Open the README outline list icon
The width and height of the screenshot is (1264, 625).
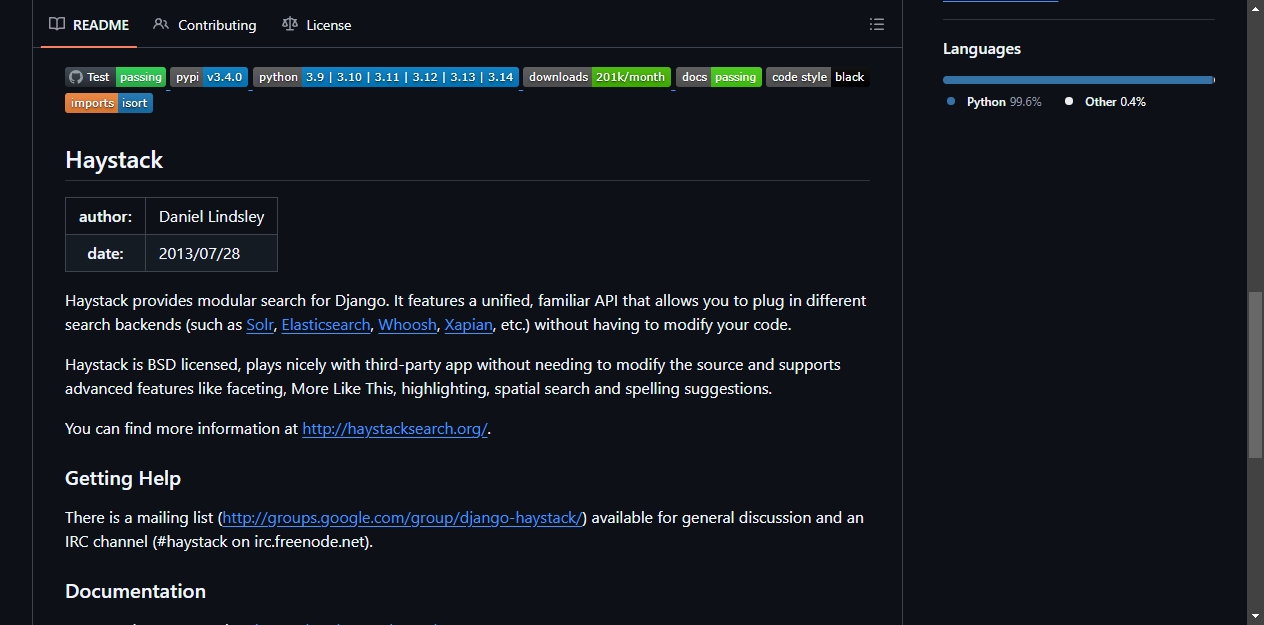point(877,24)
